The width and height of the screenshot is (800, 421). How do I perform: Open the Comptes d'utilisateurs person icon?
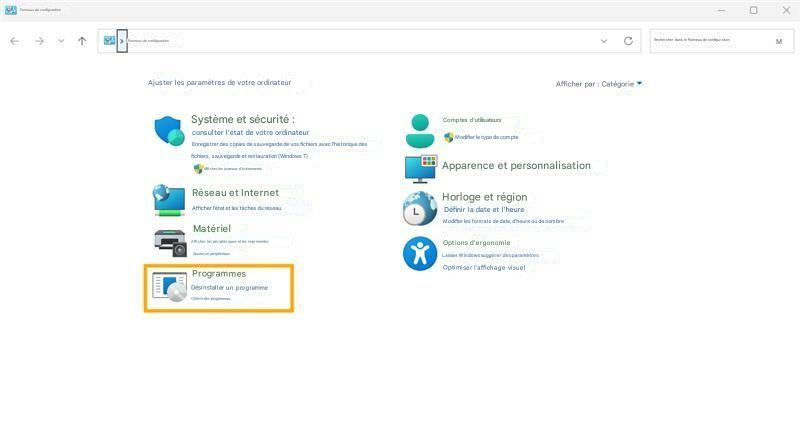coord(420,131)
